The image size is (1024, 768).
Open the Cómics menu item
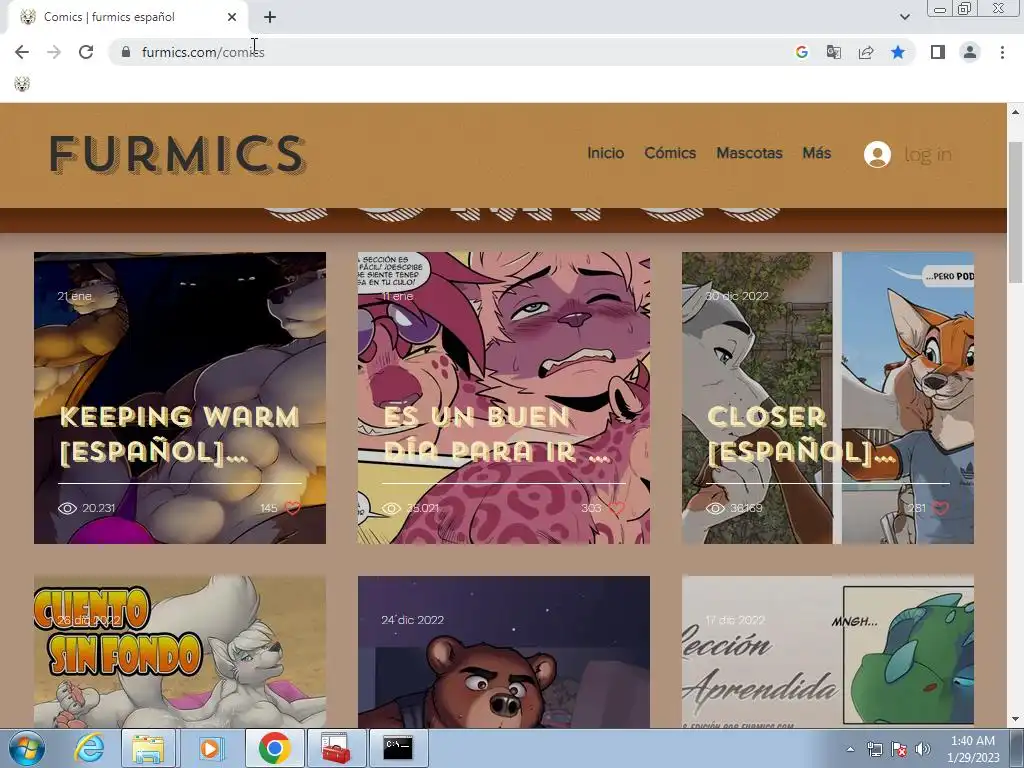click(x=670, y=153)
